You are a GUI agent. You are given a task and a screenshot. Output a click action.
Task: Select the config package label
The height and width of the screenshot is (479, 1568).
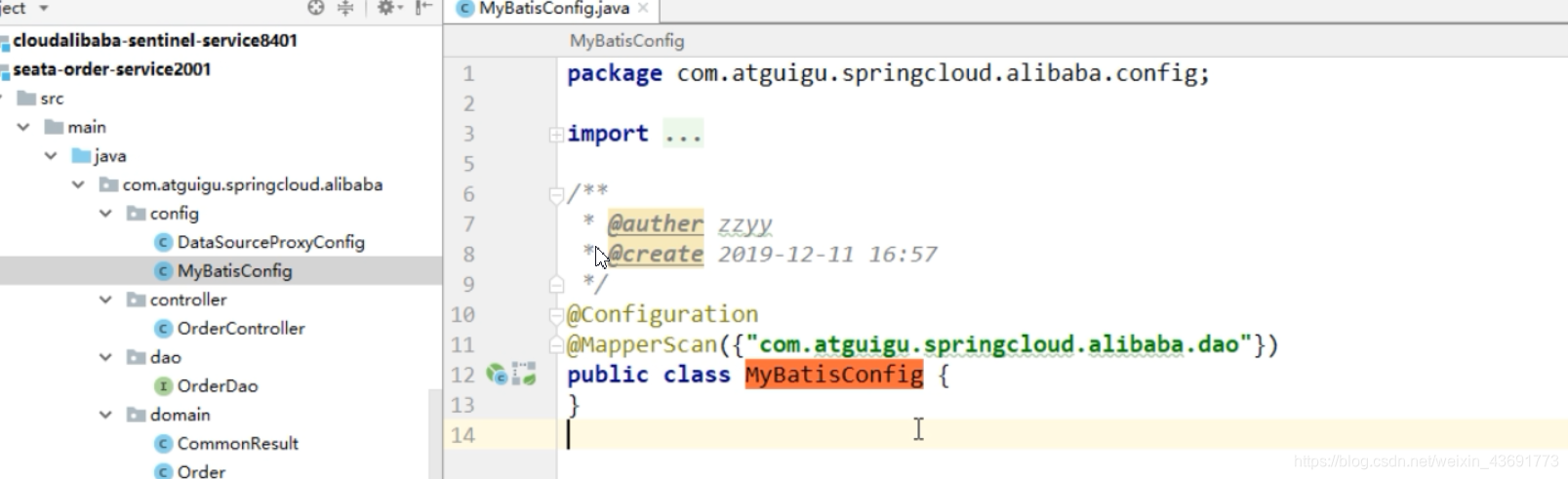(174, 214)
